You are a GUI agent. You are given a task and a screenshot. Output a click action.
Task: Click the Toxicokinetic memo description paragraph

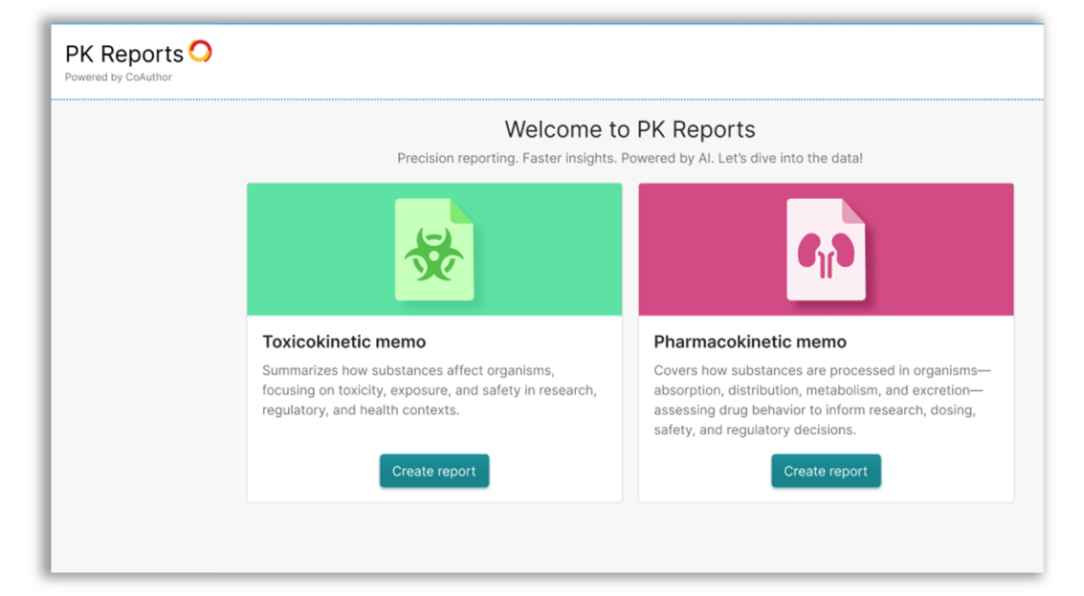[430, 390]
